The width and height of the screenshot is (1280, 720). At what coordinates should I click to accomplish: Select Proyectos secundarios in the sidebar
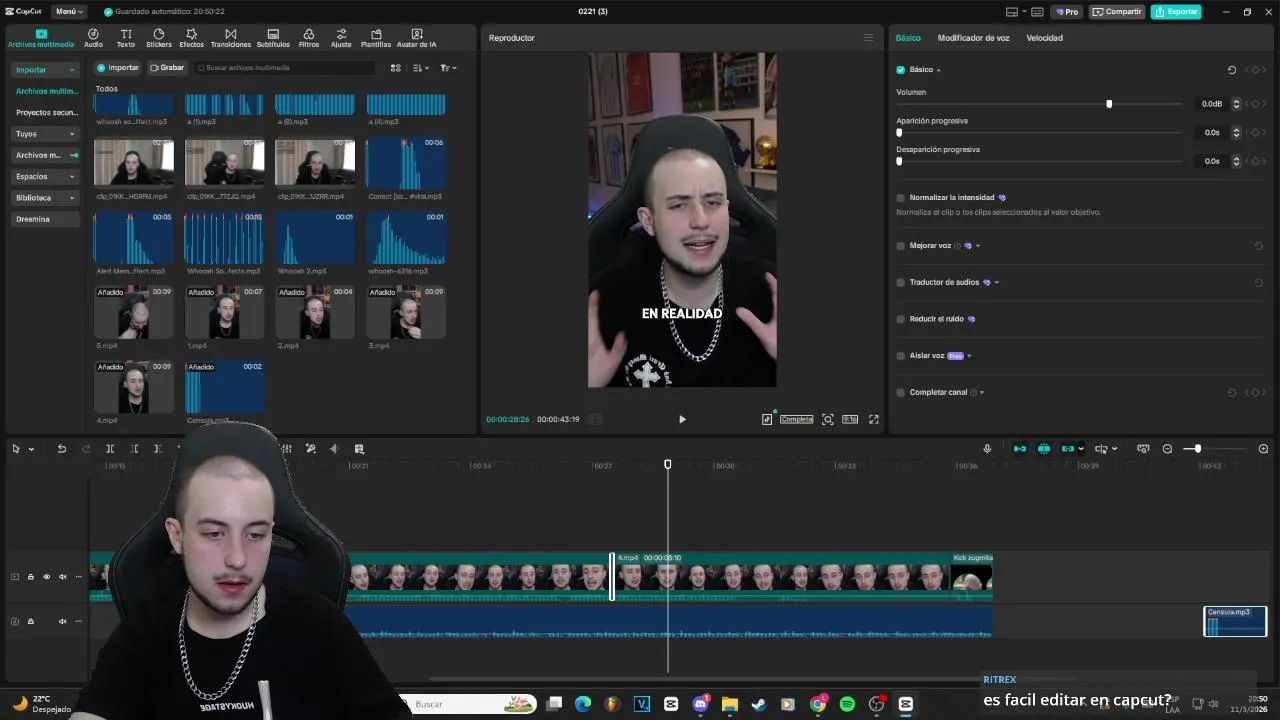click(x=46, y=113)
